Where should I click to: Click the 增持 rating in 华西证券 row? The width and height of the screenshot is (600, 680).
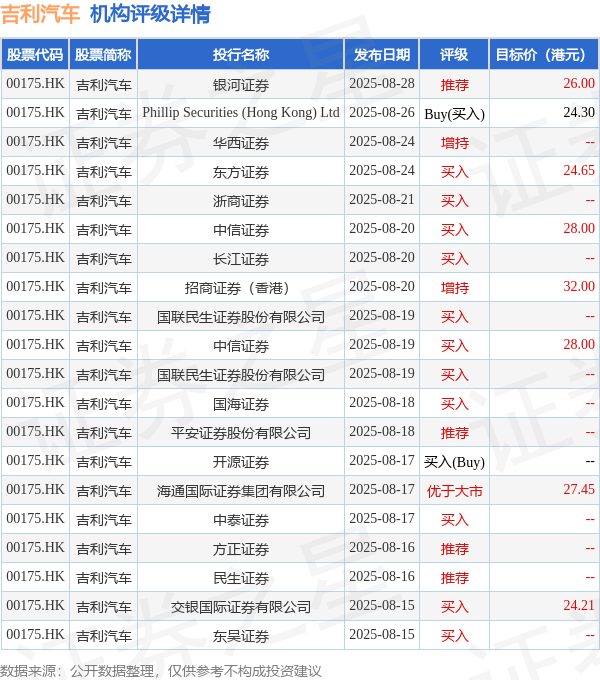pyautogui.click(x=454, y=143)
